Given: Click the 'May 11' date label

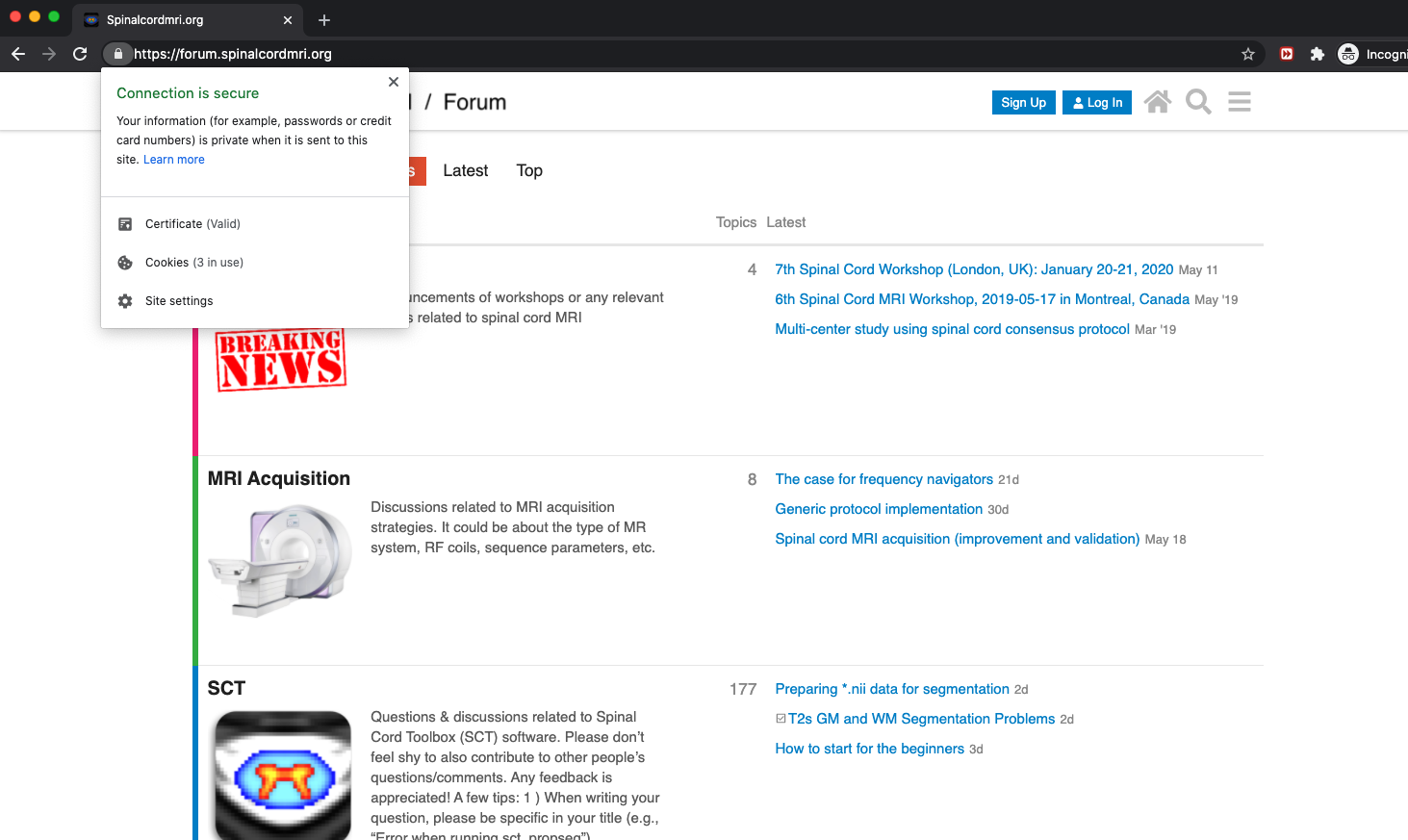Looking at the screenshot, I should tap(1198, 270).
